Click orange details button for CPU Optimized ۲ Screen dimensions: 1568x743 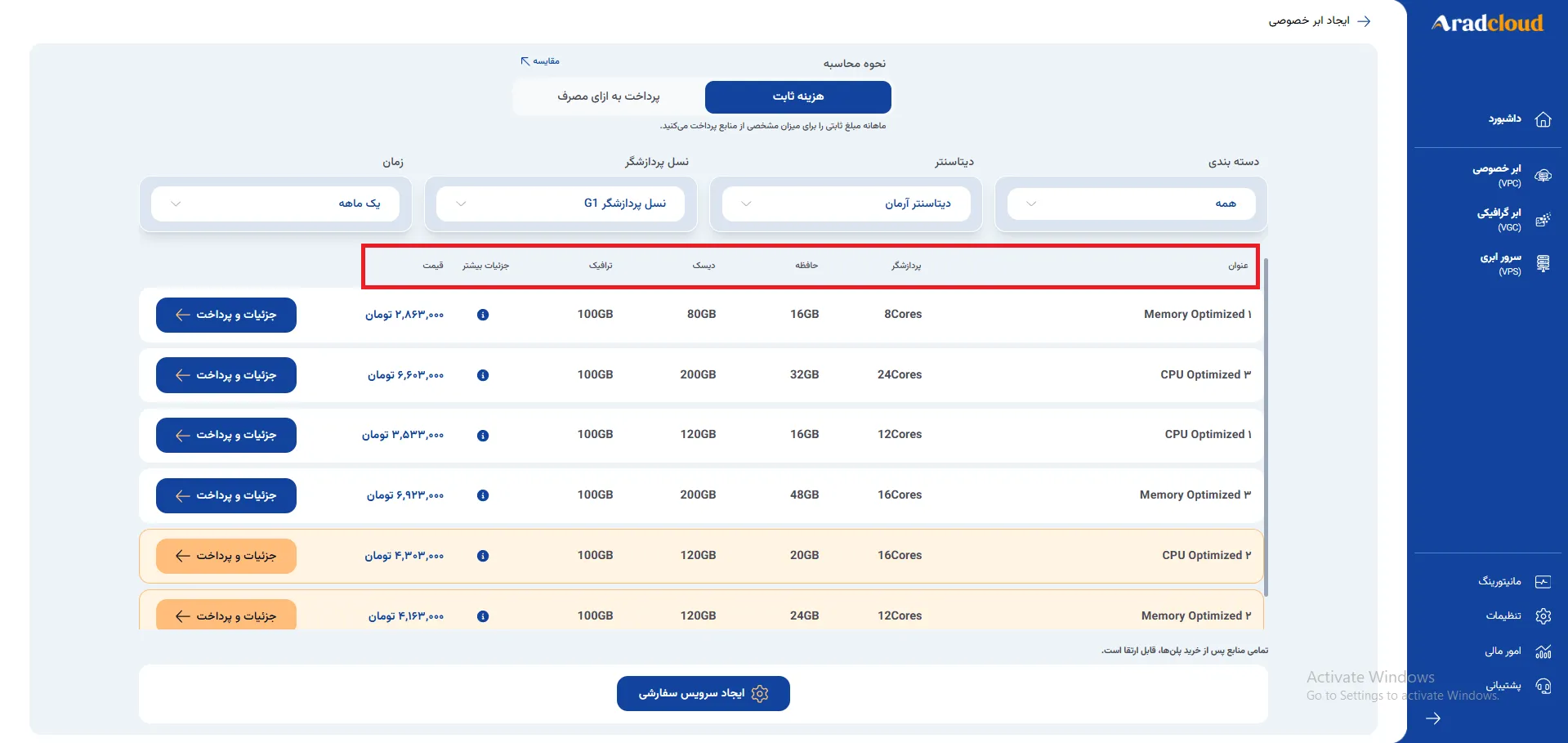click(226, 556)
